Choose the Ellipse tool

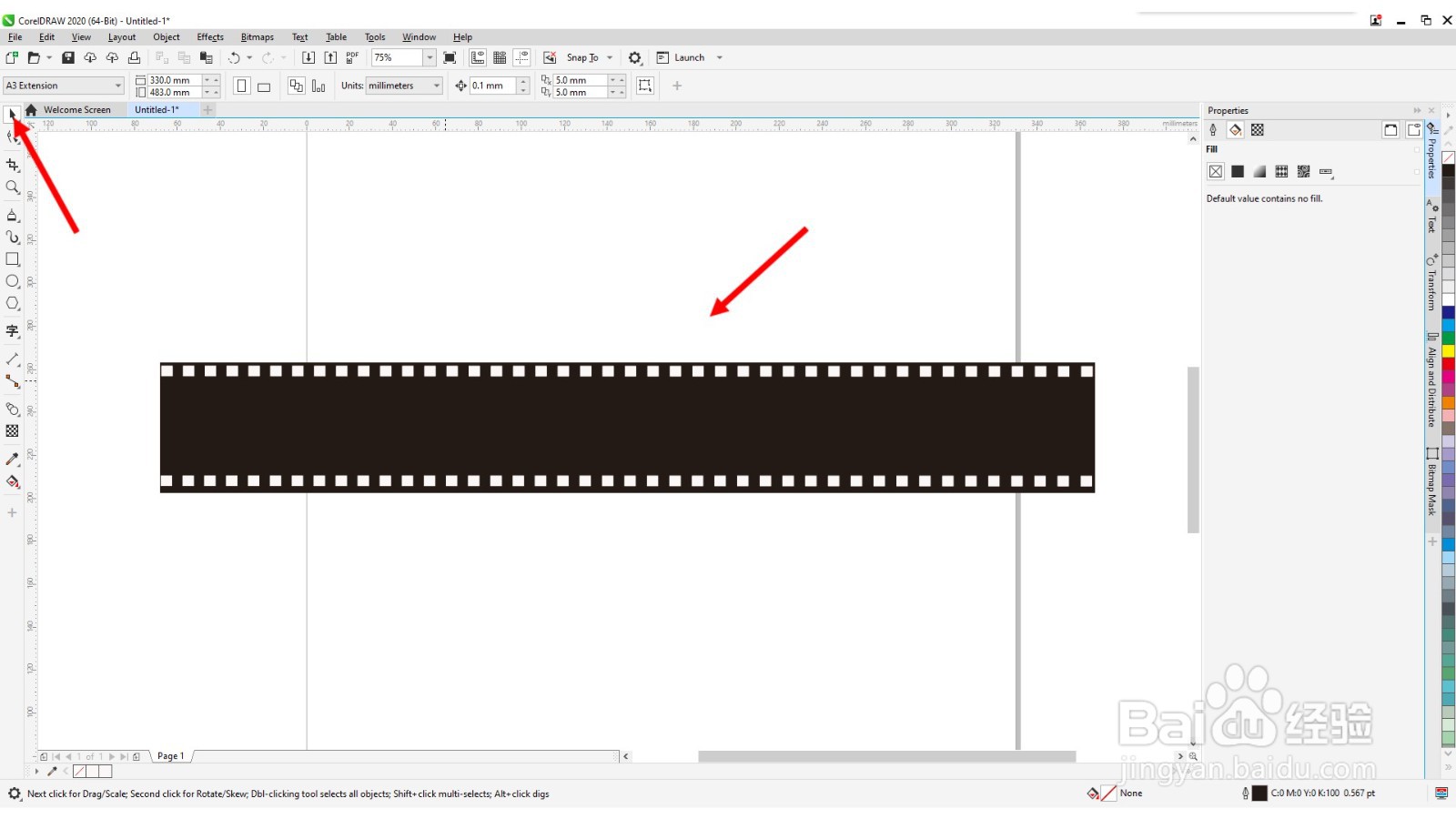(13, 281)
